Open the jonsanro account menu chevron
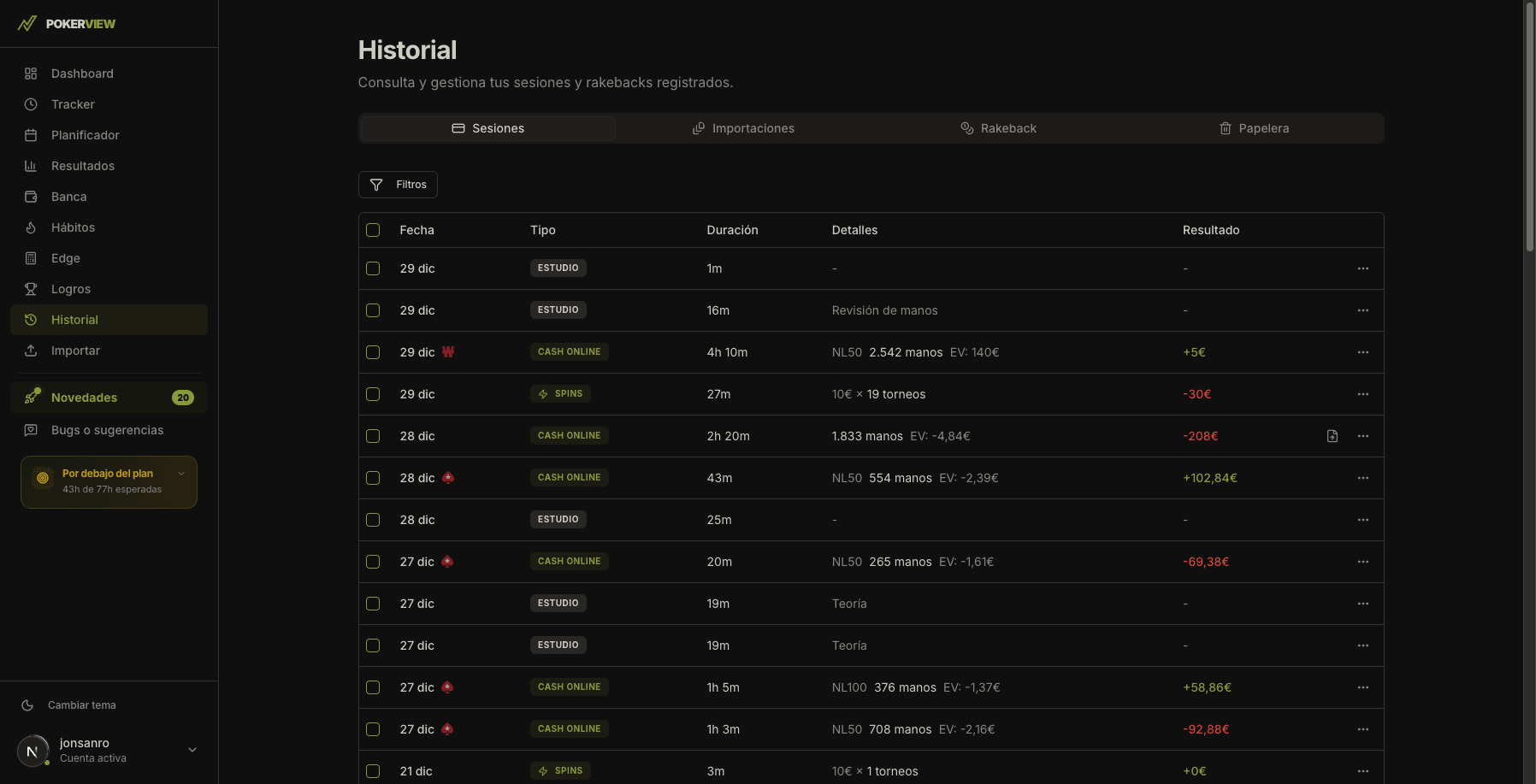Screen dimensions: 1536x784 [x=192, y=749]
